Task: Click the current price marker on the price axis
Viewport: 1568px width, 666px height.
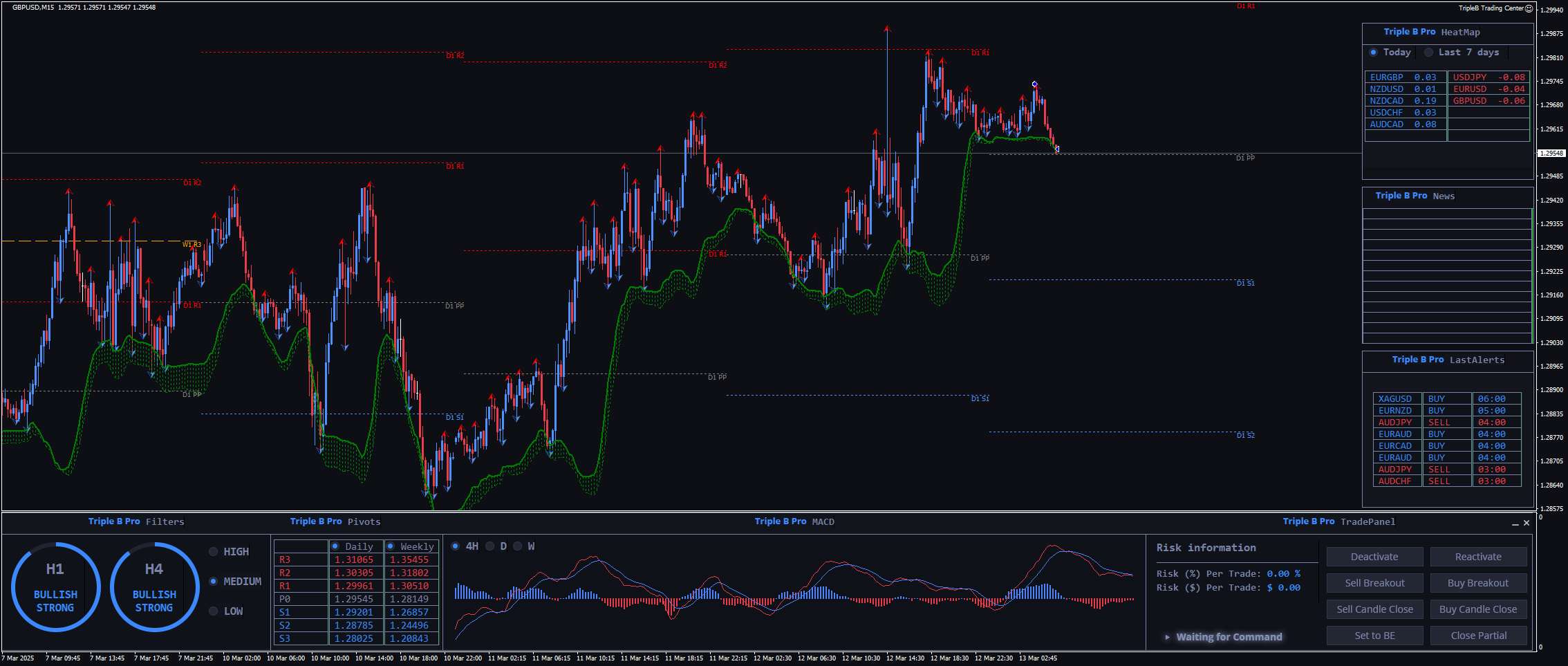Action: (1551, 153)
